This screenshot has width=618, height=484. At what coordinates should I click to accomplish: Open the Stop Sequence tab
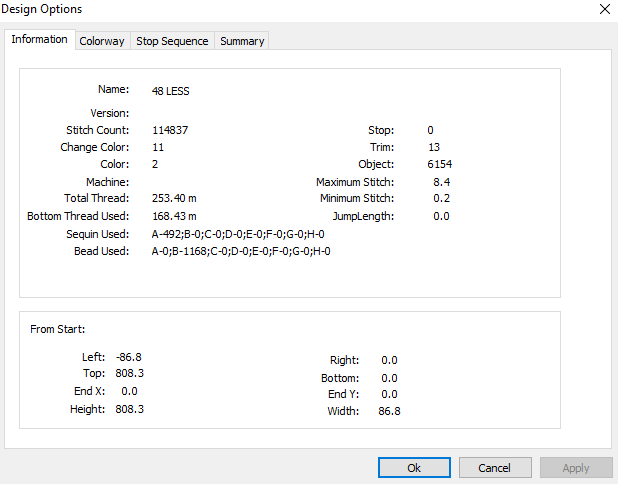[172, 41]
